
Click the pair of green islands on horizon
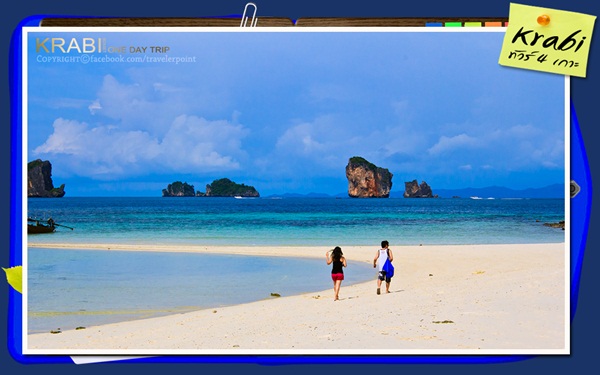tap(211, 188)
